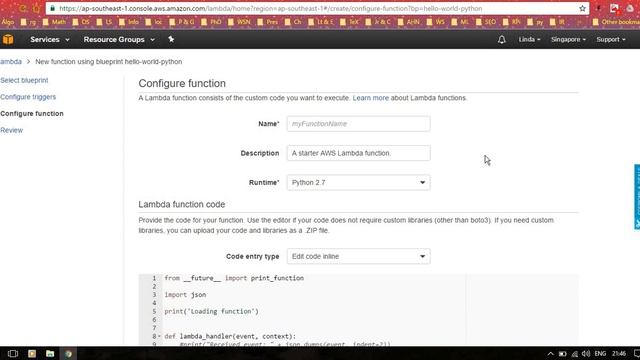Click the Description input field
The height and width of the screenshot is (360, 640).
(358, 153)
